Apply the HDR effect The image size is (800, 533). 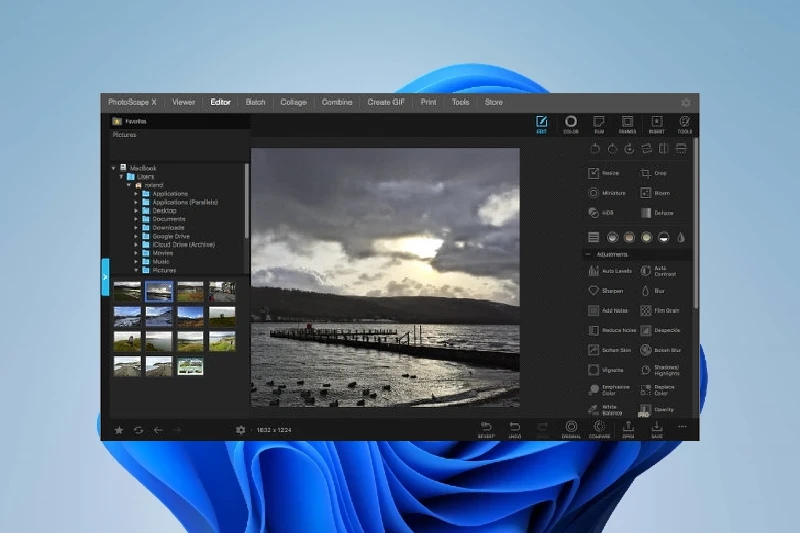[x=601, y=213]
